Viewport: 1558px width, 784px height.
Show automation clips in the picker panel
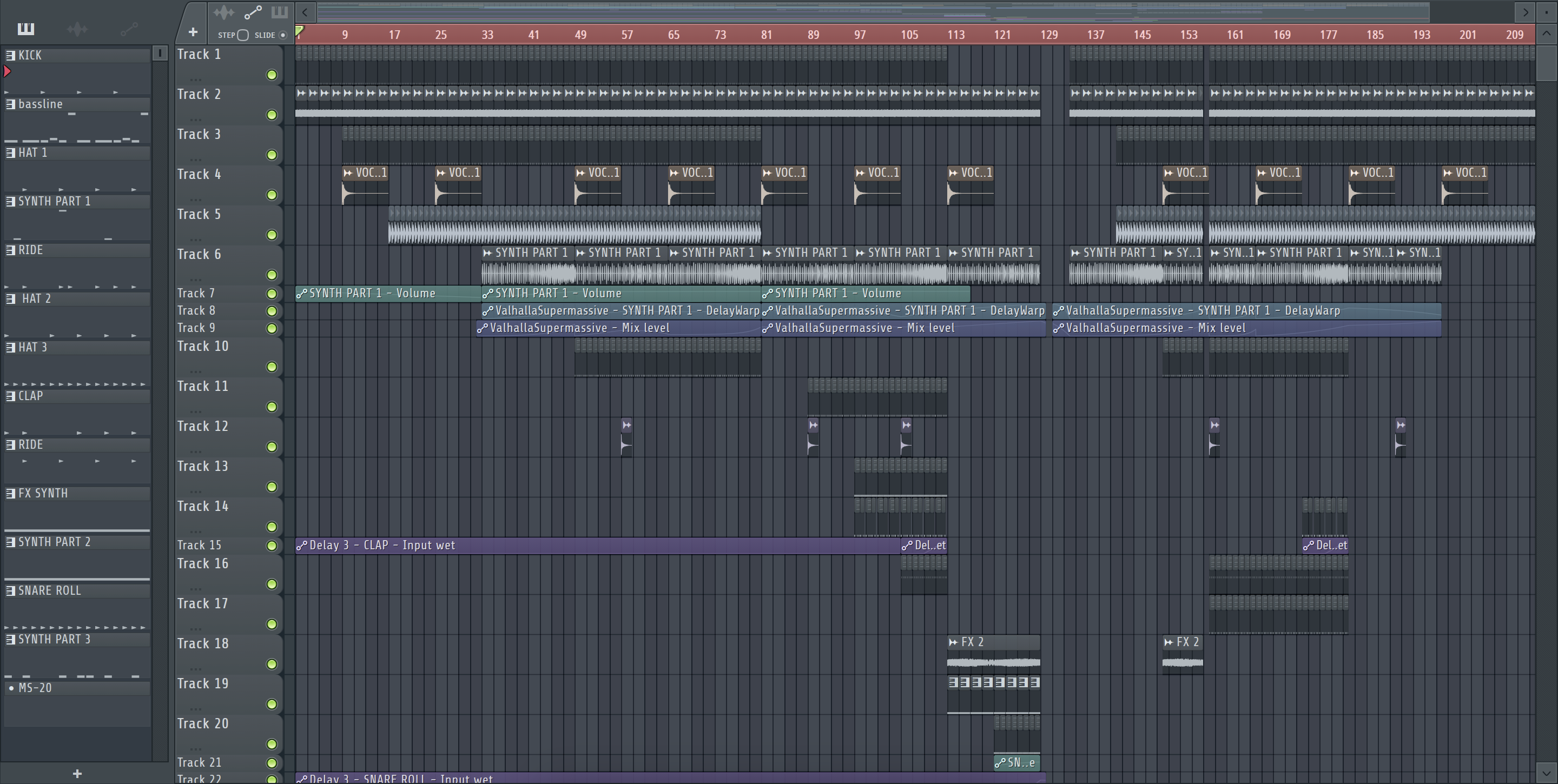(x=129, y=29)
